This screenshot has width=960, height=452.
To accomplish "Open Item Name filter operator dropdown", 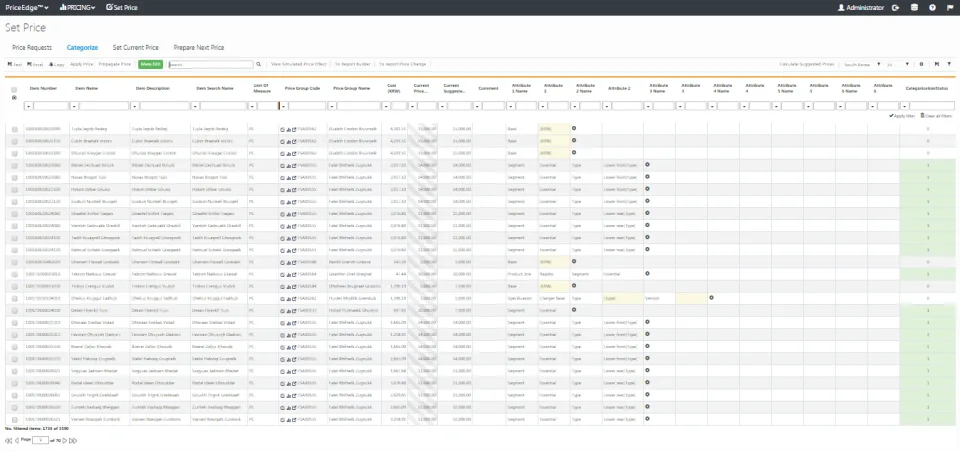I will coord(74,106).
